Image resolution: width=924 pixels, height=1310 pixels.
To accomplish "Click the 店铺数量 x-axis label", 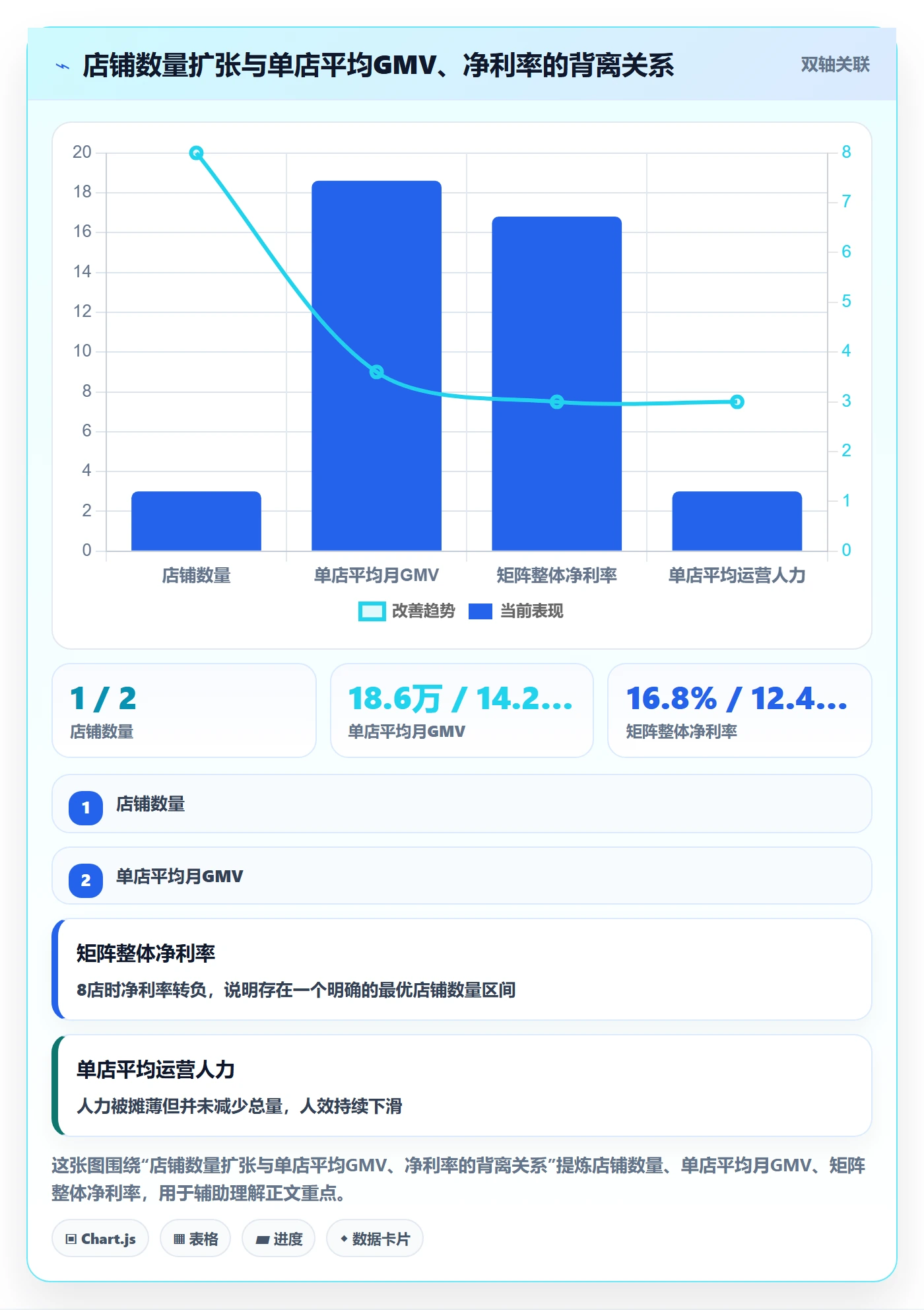I will pyautogui.click(x=196, y=576).
